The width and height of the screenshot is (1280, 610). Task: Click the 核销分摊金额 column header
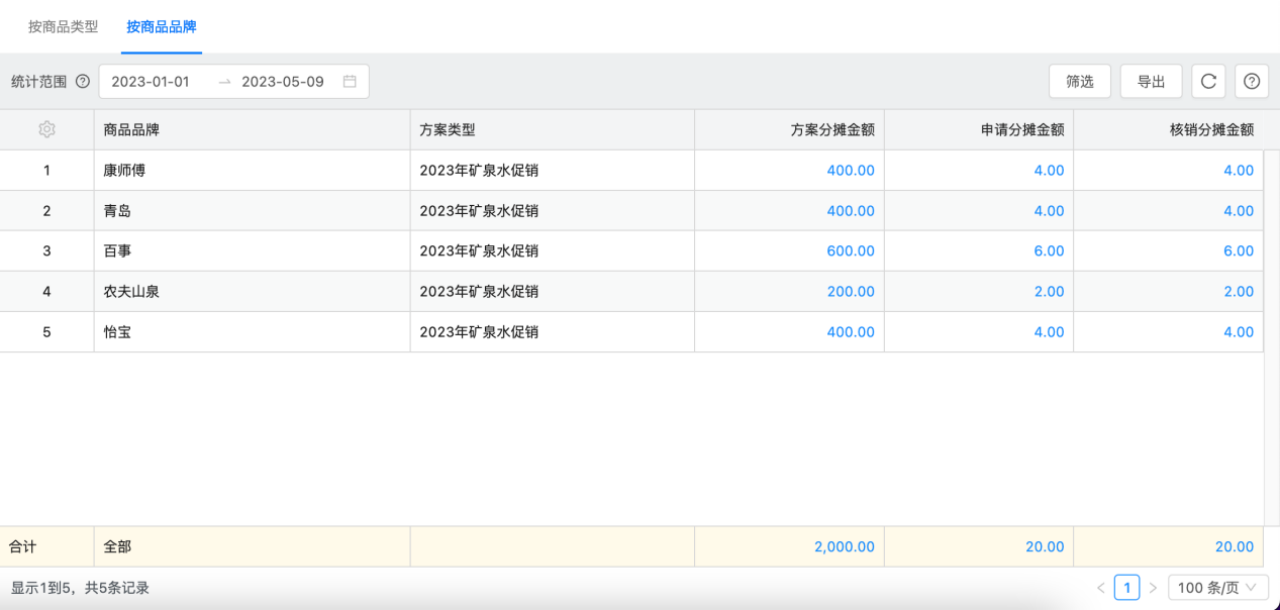click(x=1169, y=130)
